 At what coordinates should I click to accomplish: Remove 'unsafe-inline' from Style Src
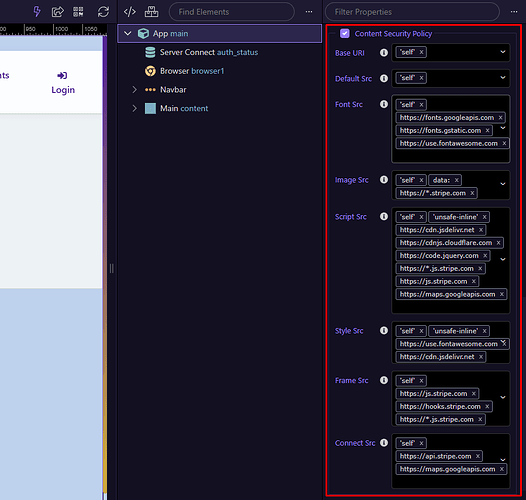click(484, 331)
